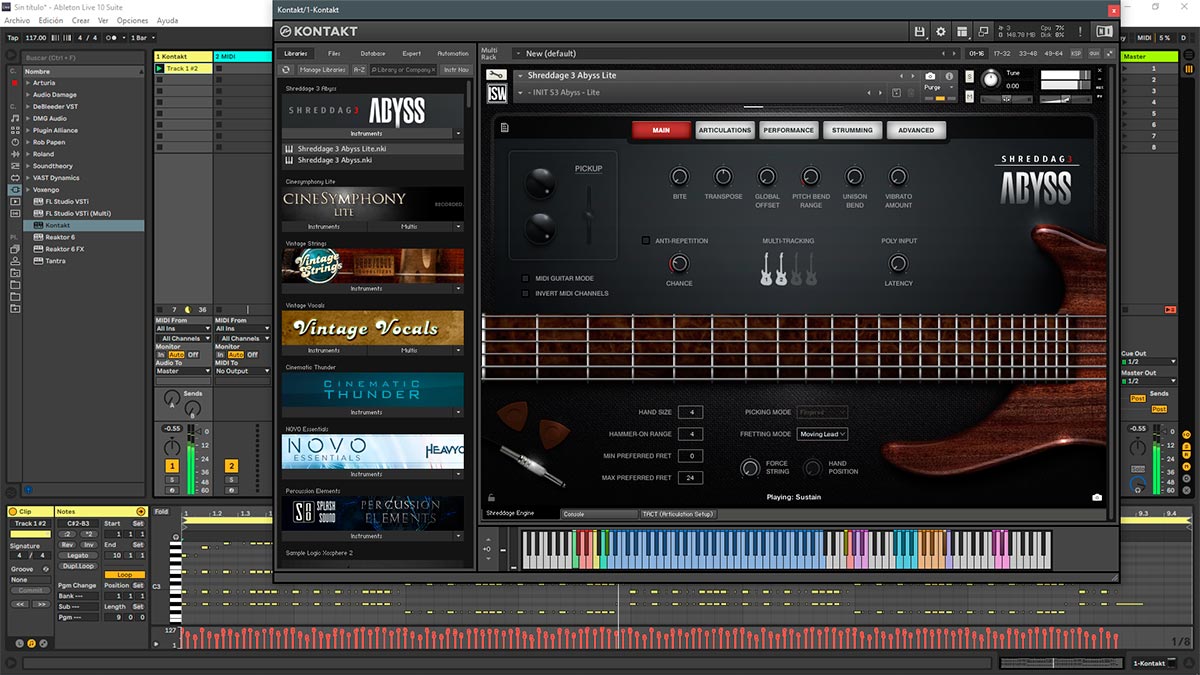This screenshot has height=675, width=1200.
Task: Toggle track 1 activator button
Action: (172, 466)
